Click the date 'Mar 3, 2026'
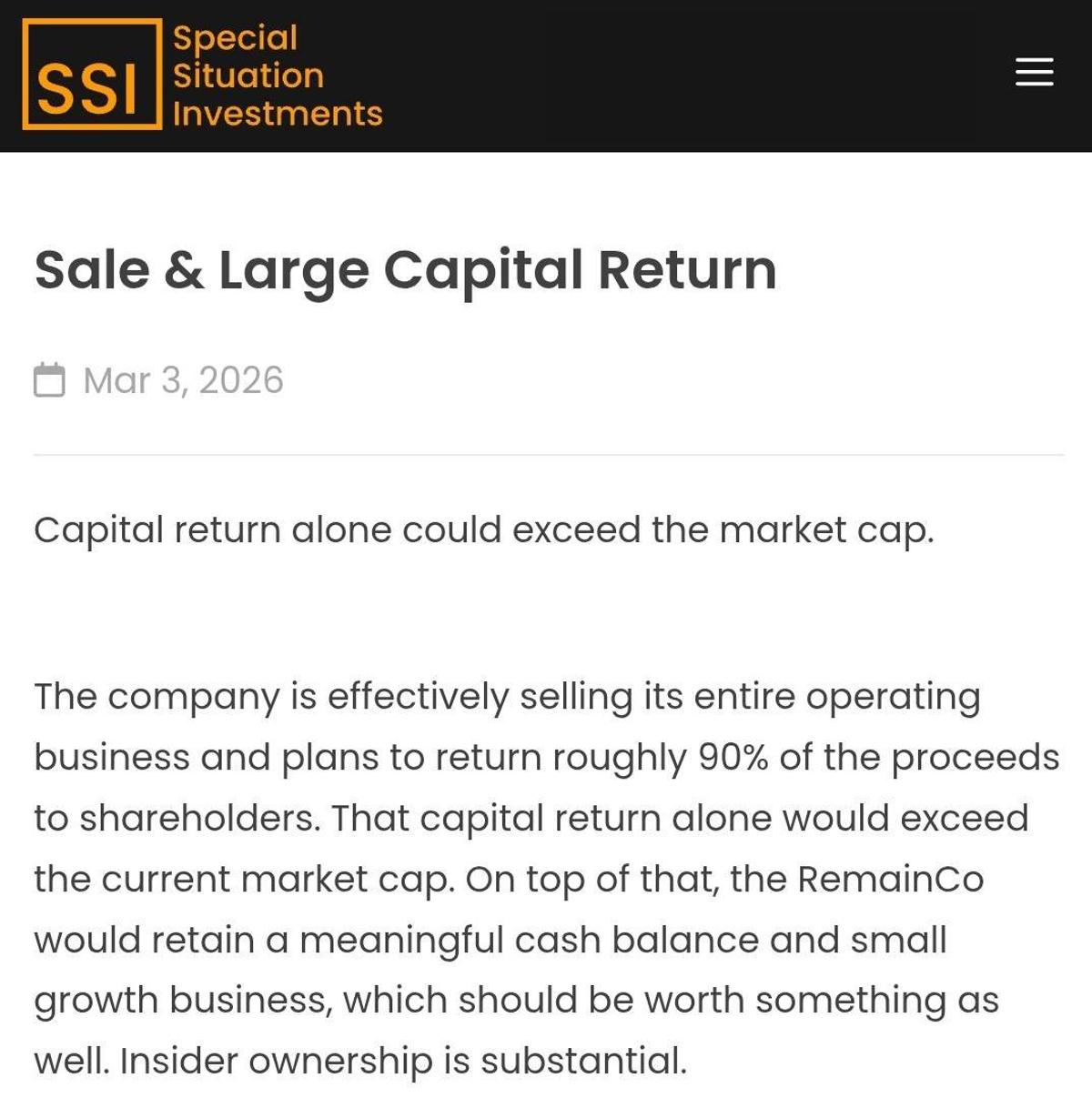1092x1108 pixels. pyautogui.click(x=180, y=379)
